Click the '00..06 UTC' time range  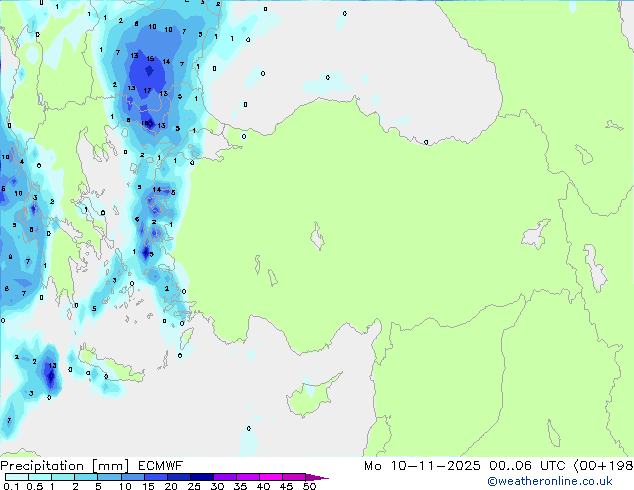click(527, 466)
